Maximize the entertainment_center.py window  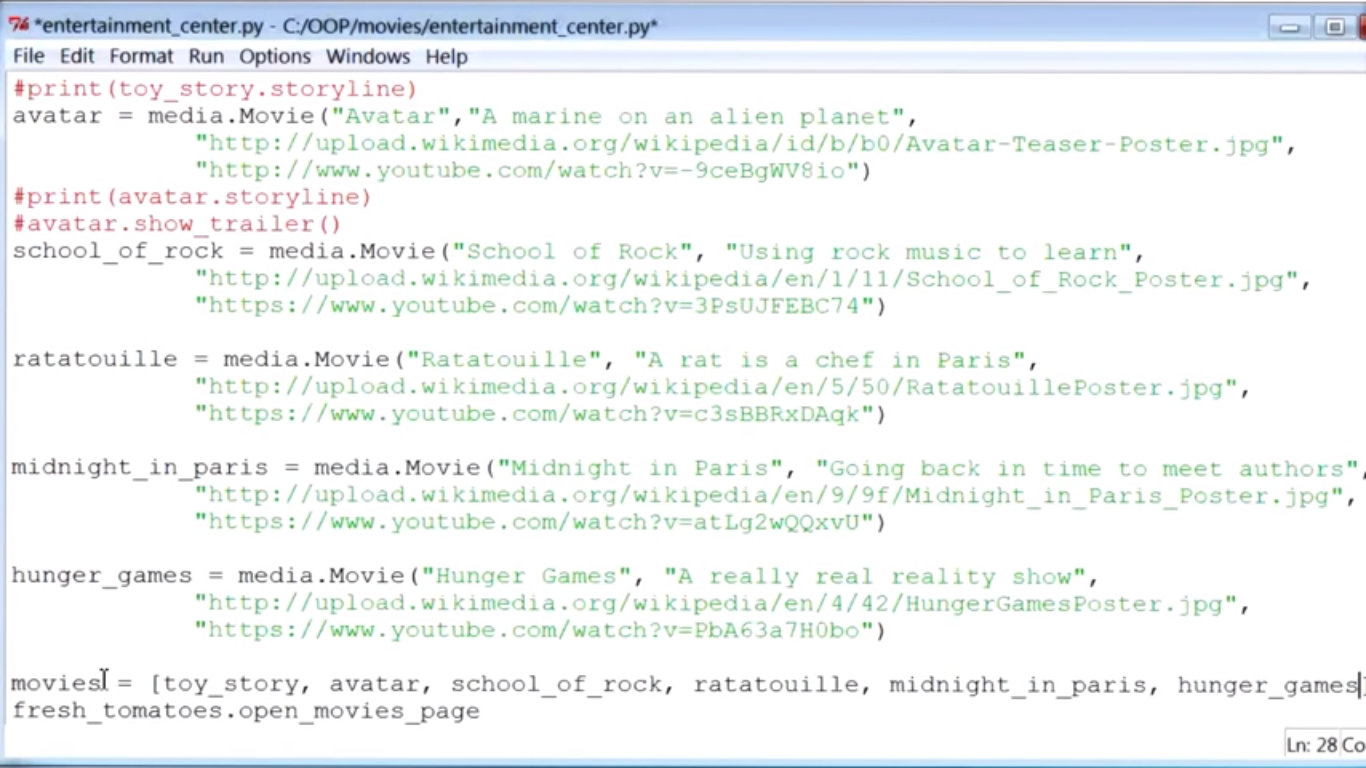pos(1334,27)
